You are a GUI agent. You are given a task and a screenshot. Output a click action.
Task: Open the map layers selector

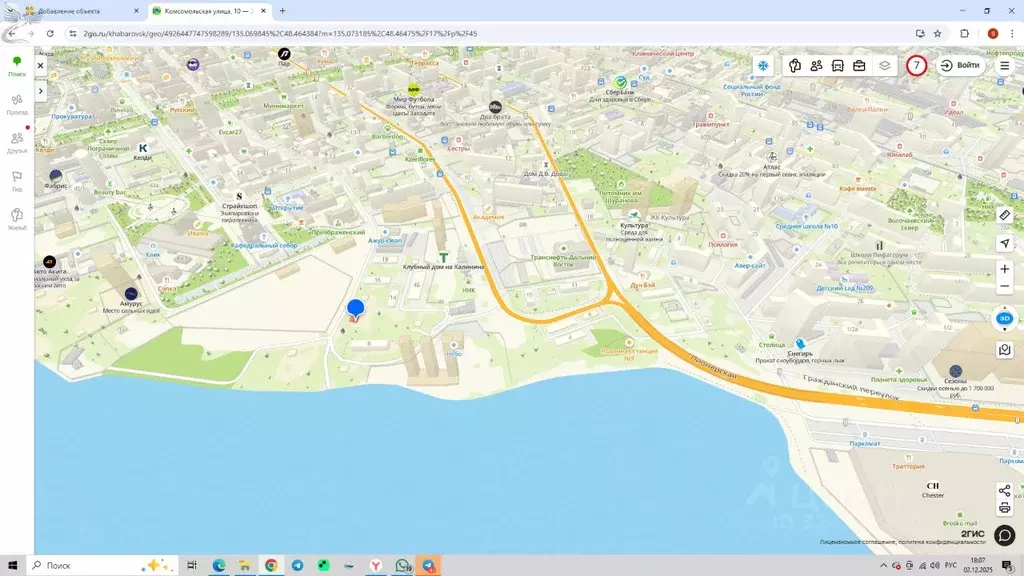[884, 66]
